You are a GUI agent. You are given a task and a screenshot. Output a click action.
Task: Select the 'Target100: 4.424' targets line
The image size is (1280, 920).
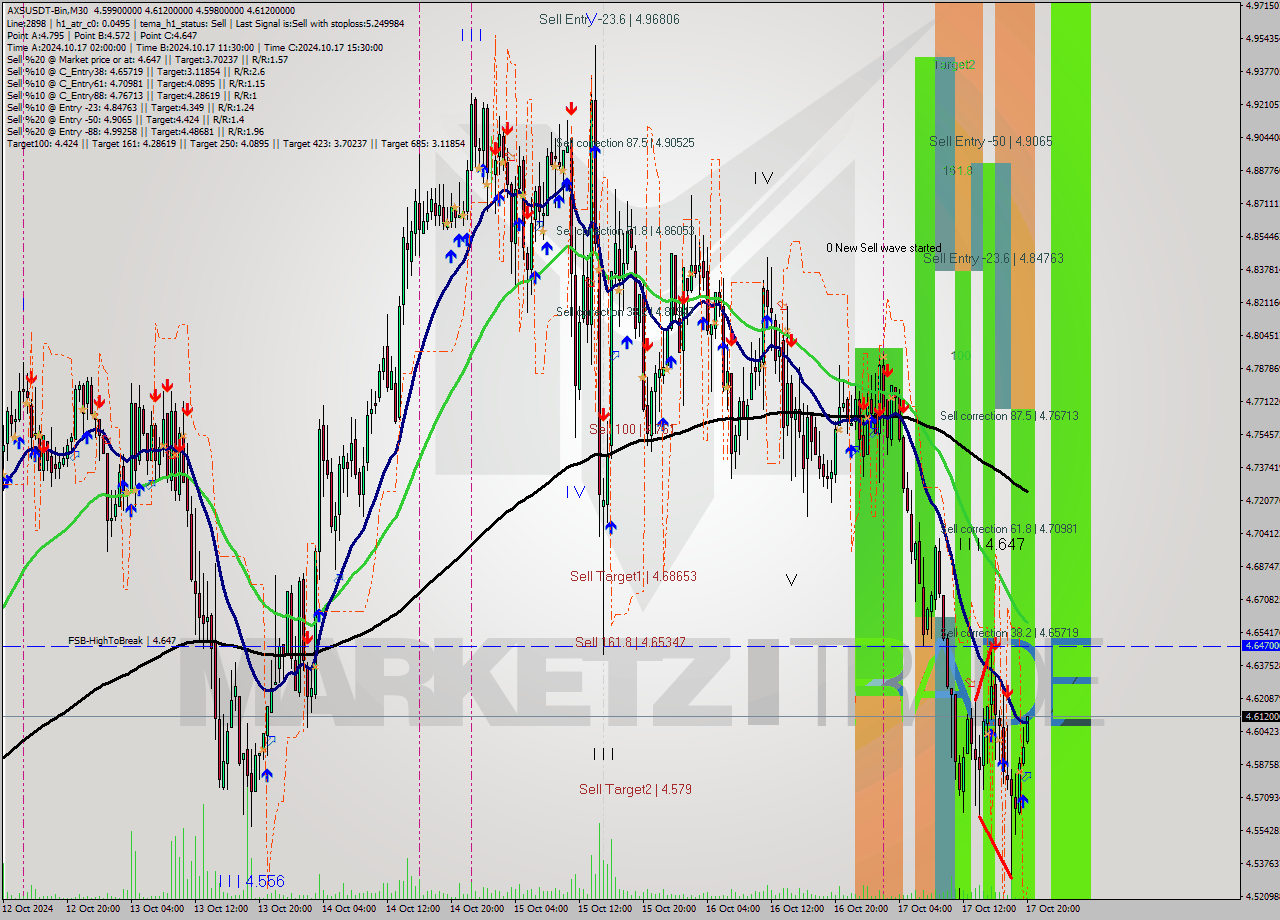tap(235, 143)
